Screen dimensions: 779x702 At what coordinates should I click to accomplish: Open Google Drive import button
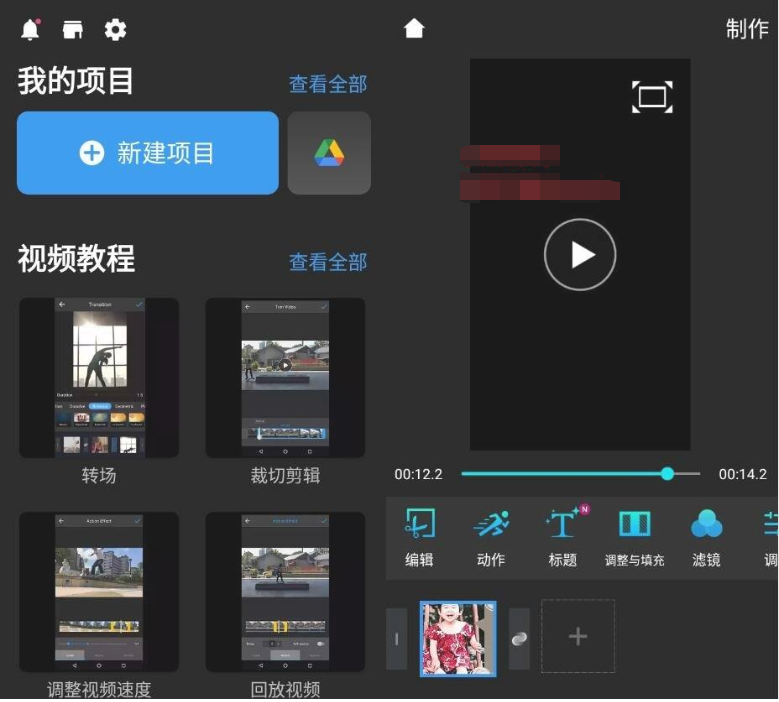[329, 153]
